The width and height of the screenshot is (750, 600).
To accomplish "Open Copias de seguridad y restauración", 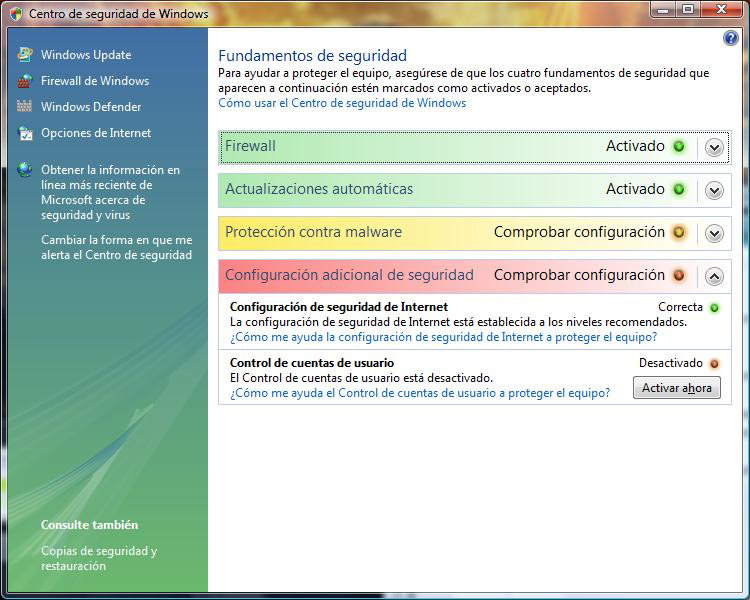I will (x=99, y=558).
